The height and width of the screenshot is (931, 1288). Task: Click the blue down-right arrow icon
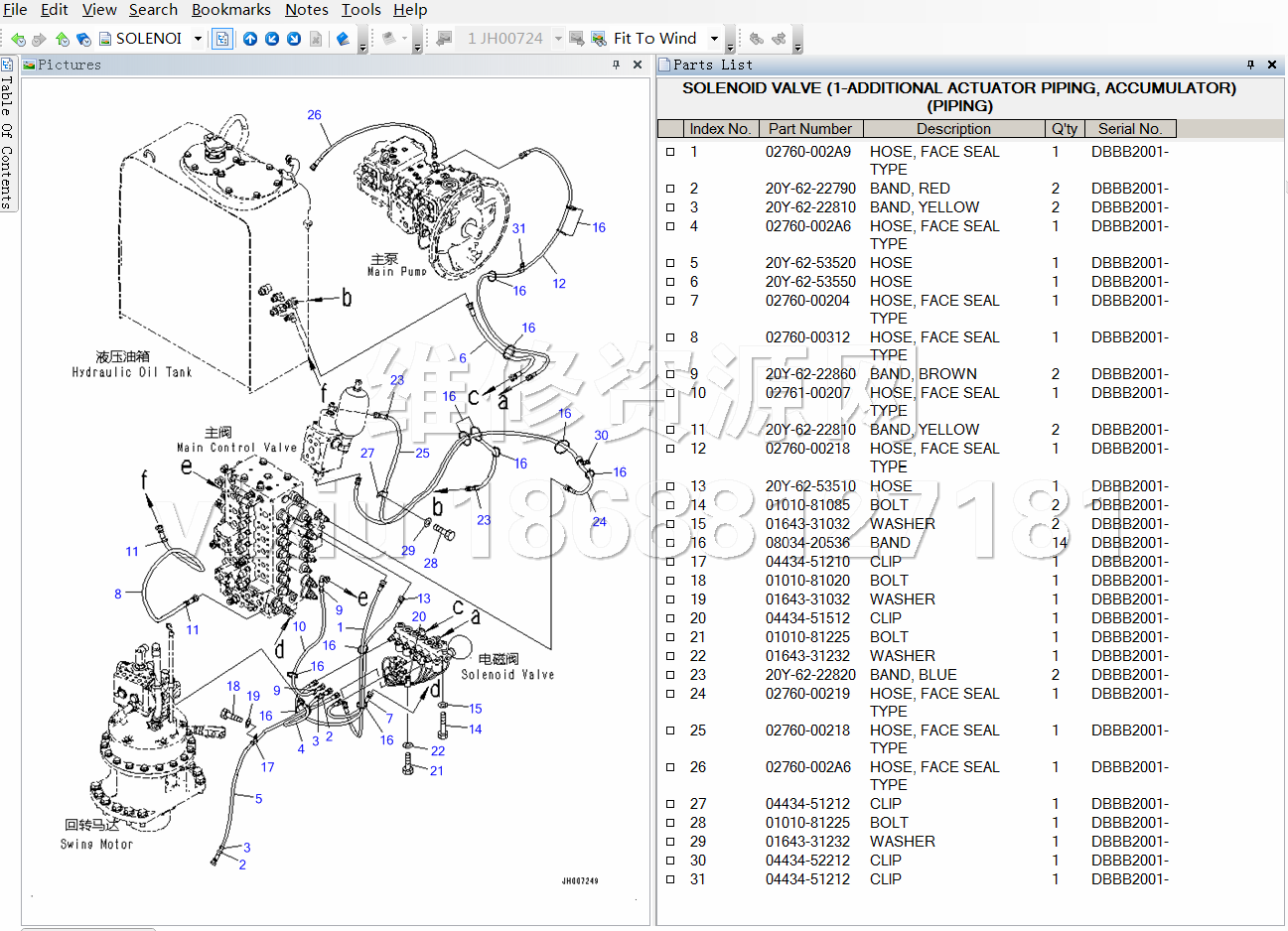294,39
